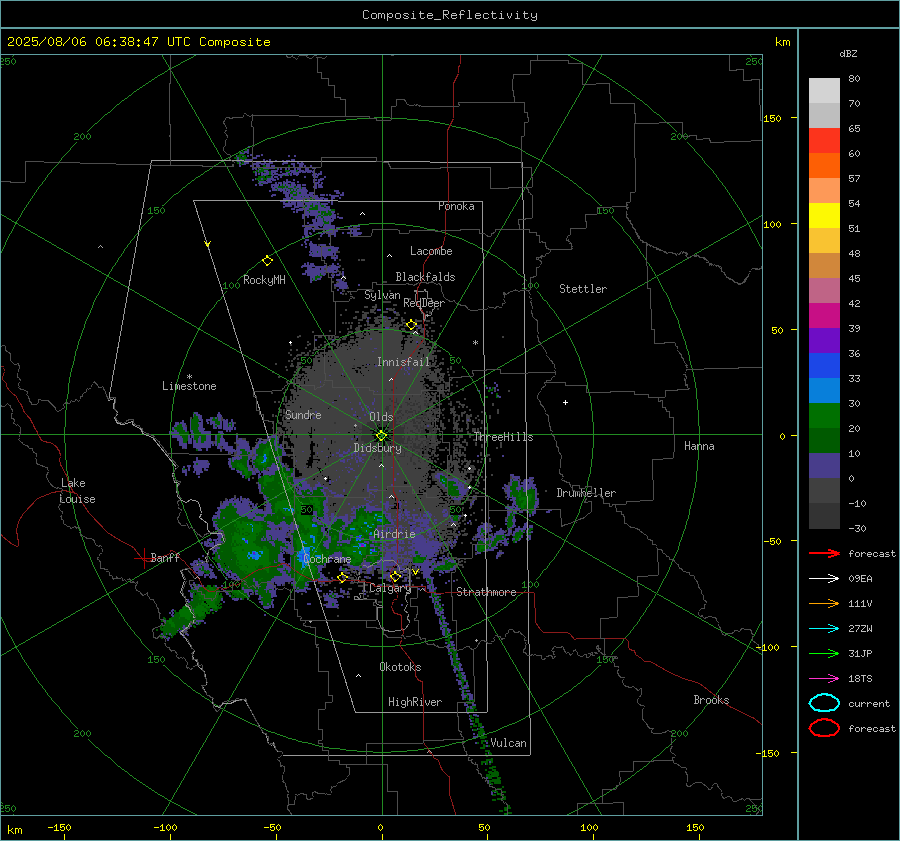Image resolution: width=900 pixels, height=841 pixels.
Task: Click the Strathmore city label
Action: [x=486, y=592]
